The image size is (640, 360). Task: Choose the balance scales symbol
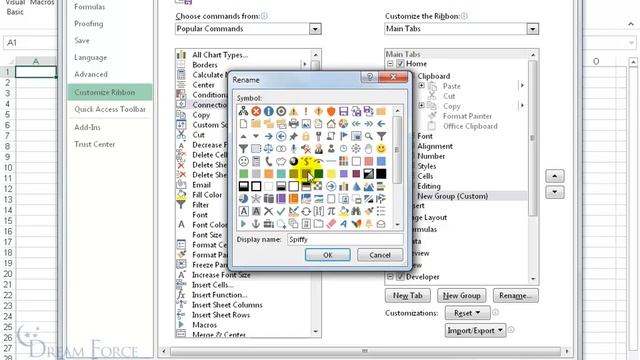(269, 149)
